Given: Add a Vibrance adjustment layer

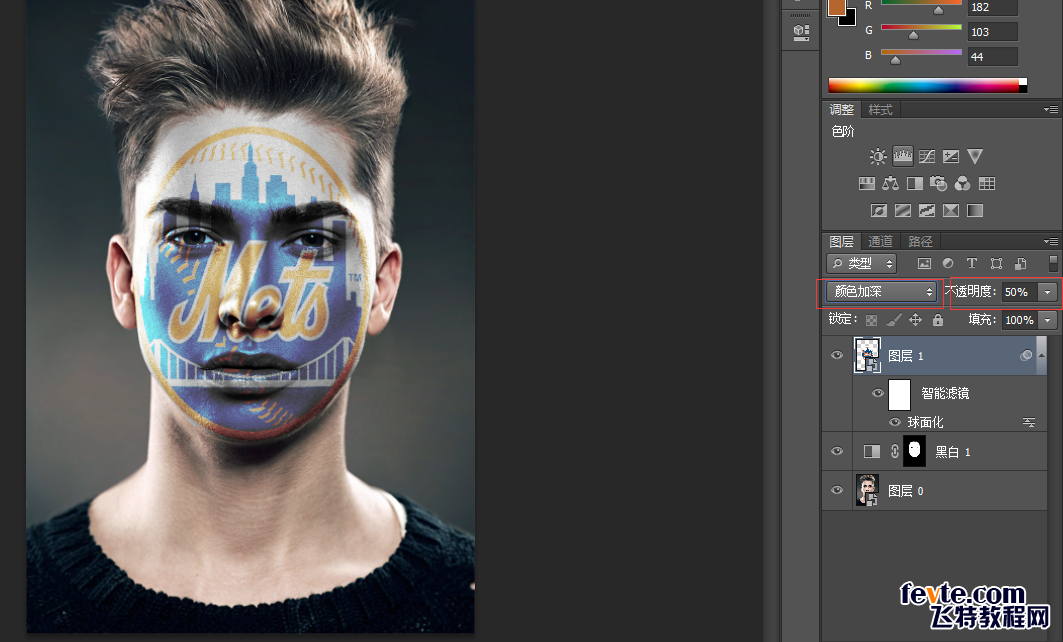Looking at the screenshot, I should click(x=975, y=157).
